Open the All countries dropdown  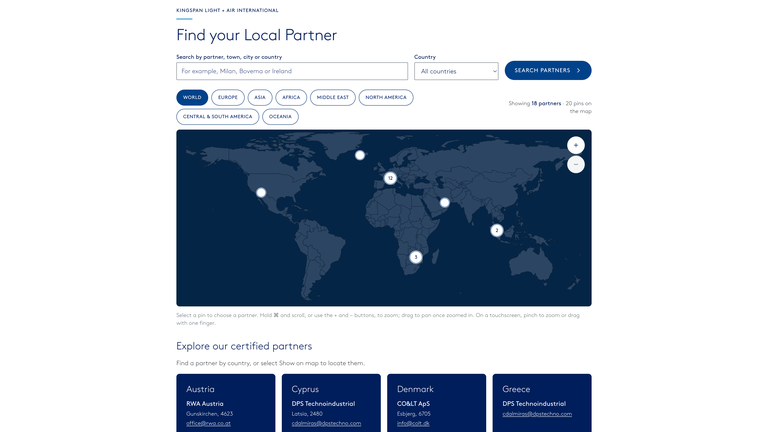(456, 71)
